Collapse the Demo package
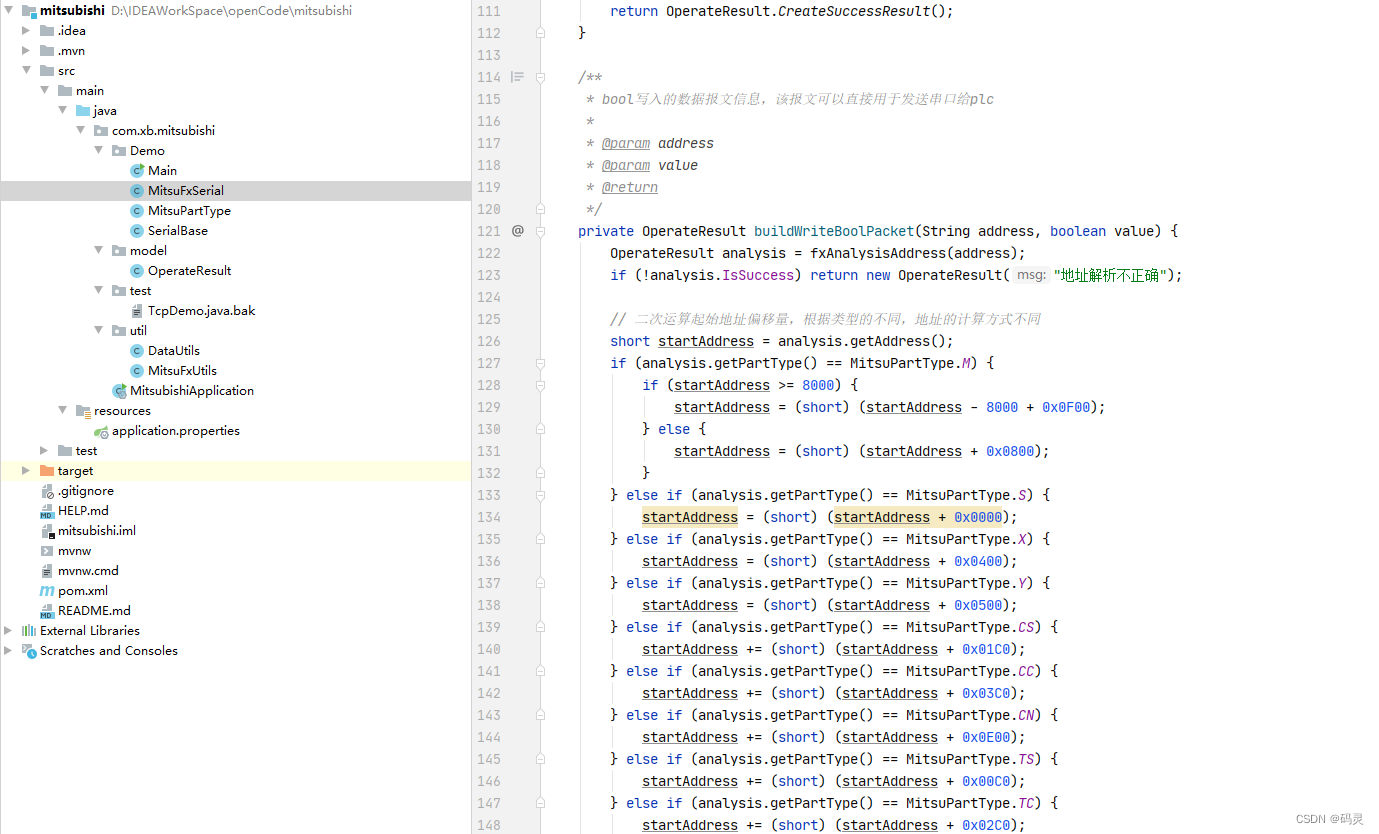Viewport: 1379px width, 834px height. point(99,151)
